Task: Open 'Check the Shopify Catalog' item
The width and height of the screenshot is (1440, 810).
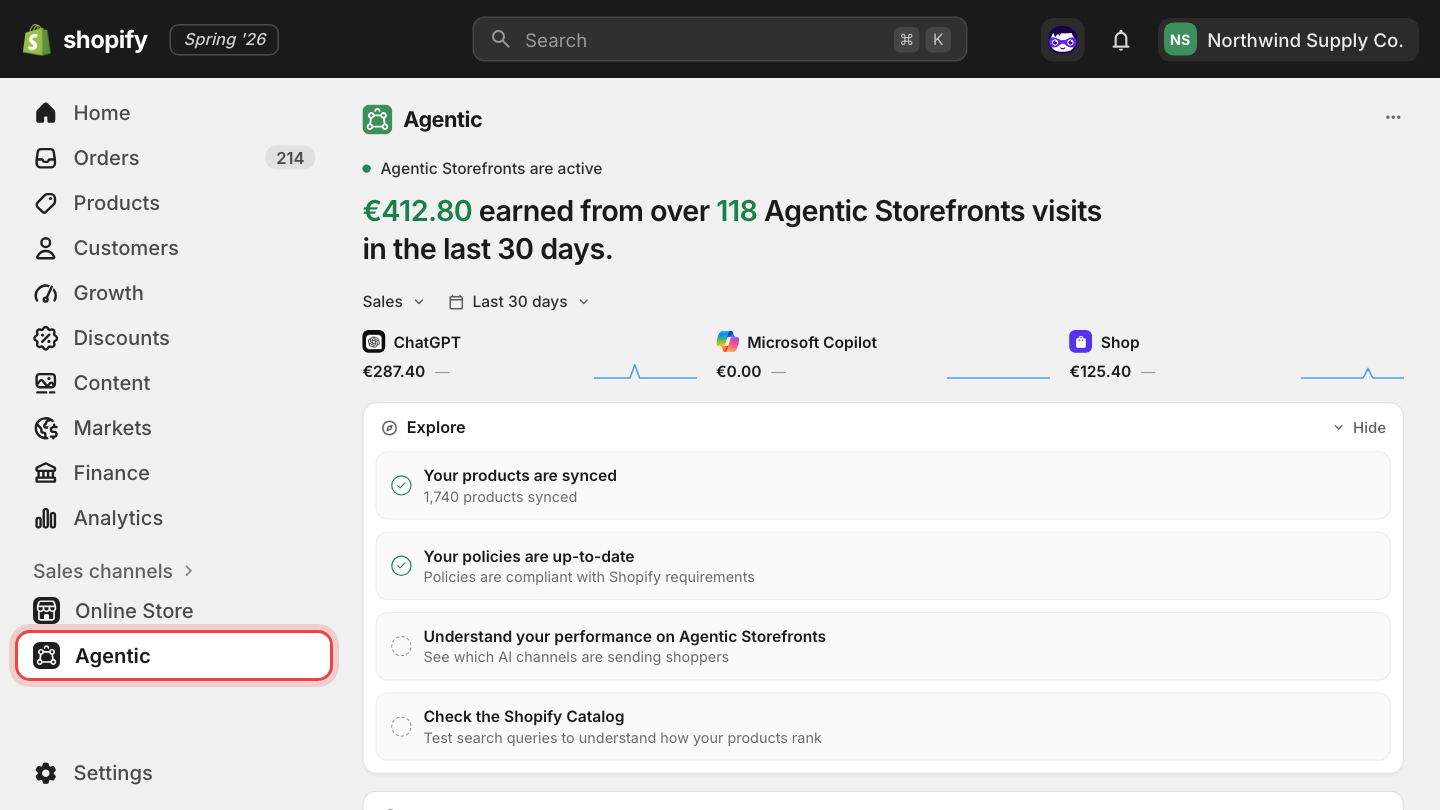Action: coord(883,726)
